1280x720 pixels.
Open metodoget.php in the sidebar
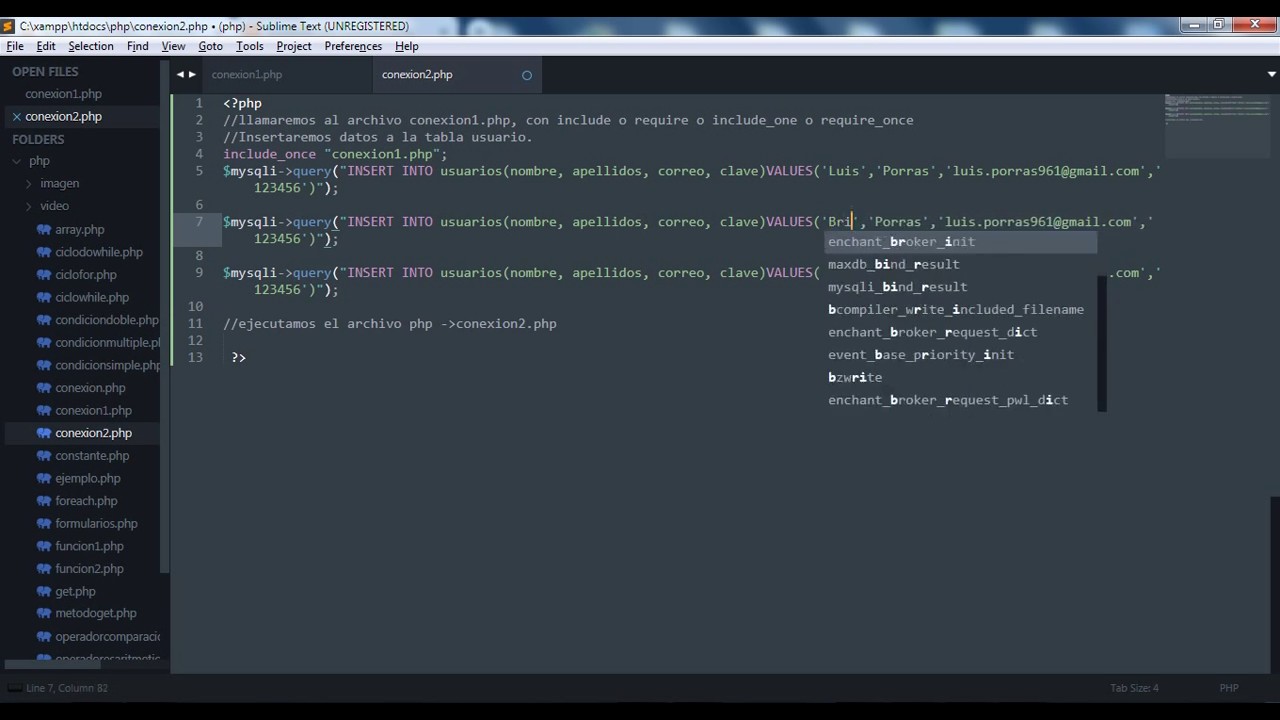(x=96, y=614)
